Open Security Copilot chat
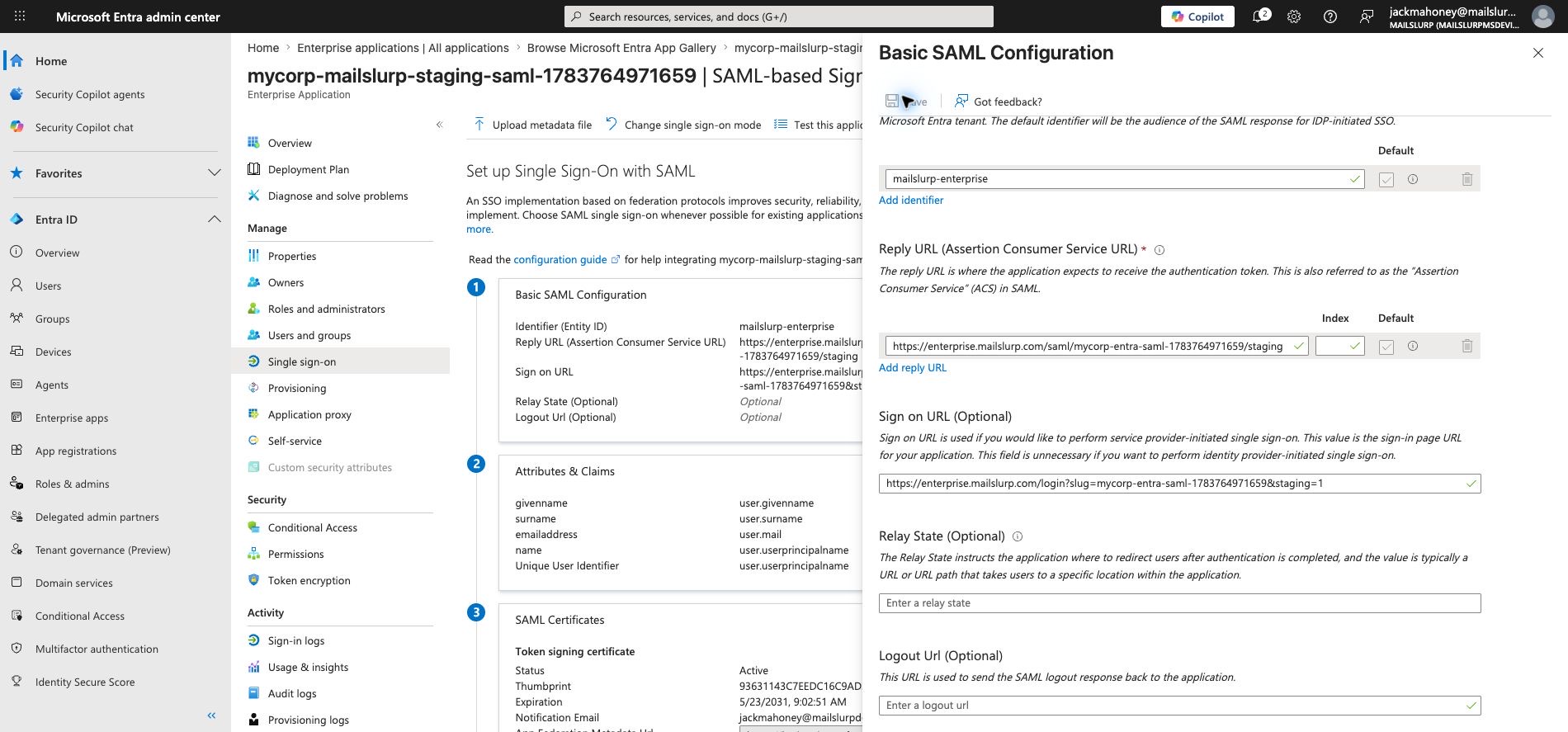 coord(84,127)
